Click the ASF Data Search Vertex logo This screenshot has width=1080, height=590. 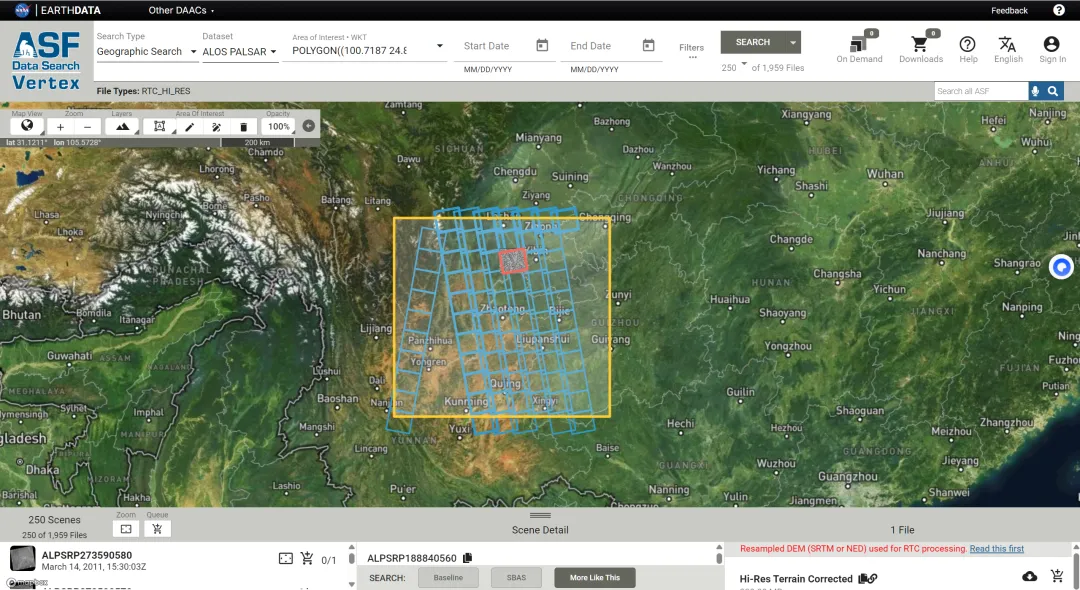point(46,61)
